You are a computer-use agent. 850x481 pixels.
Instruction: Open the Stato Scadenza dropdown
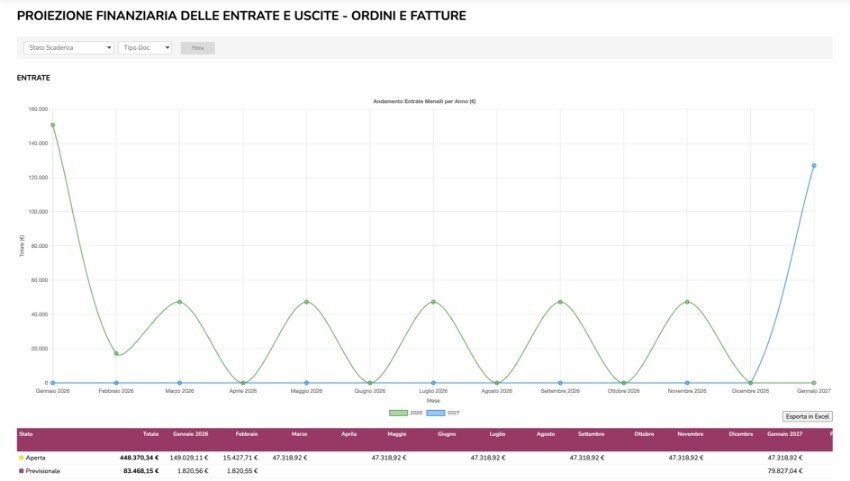click(x=68, y=48)
